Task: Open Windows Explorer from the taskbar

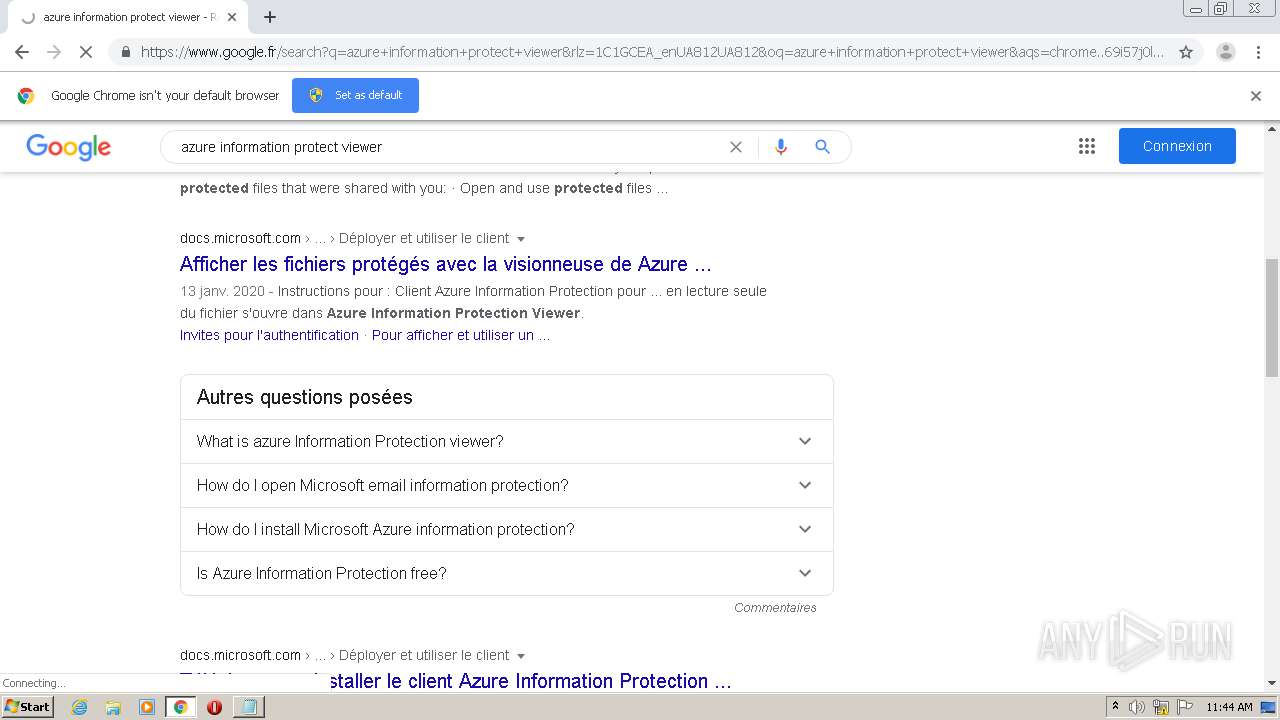Action: (113, 707)
